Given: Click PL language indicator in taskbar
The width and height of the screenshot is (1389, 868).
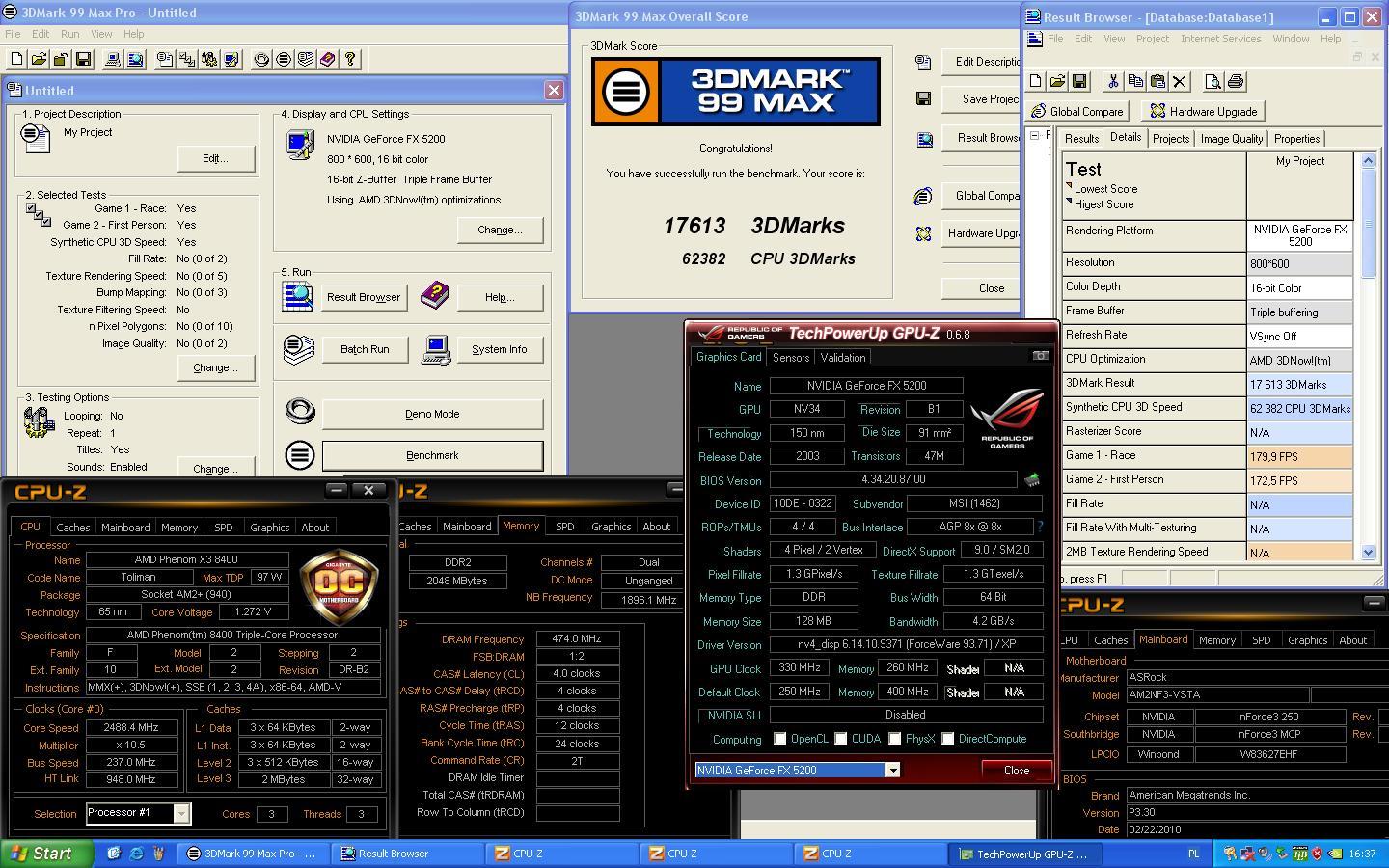Looking at the screenshot, I should [x=1193, y=854].
